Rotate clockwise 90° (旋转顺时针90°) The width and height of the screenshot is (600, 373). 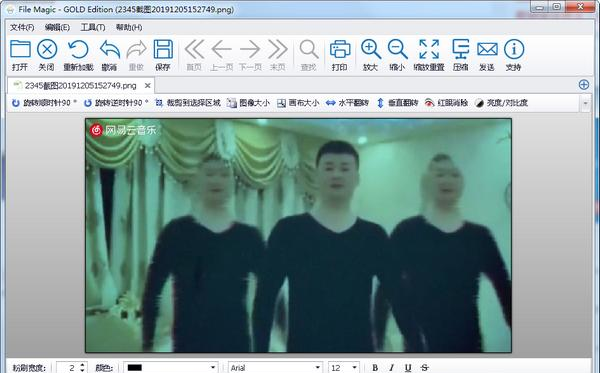pyautogui.click(x=44, y=103)
